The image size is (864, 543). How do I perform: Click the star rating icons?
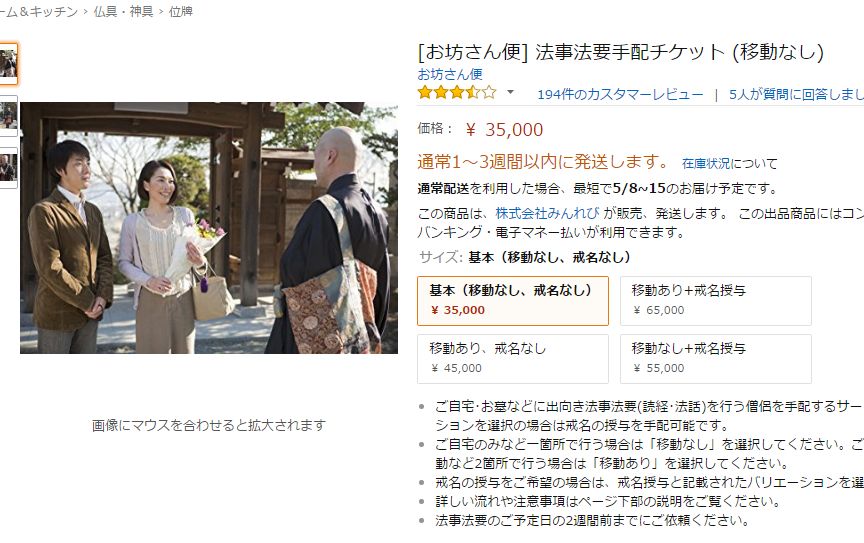[457, 93]
